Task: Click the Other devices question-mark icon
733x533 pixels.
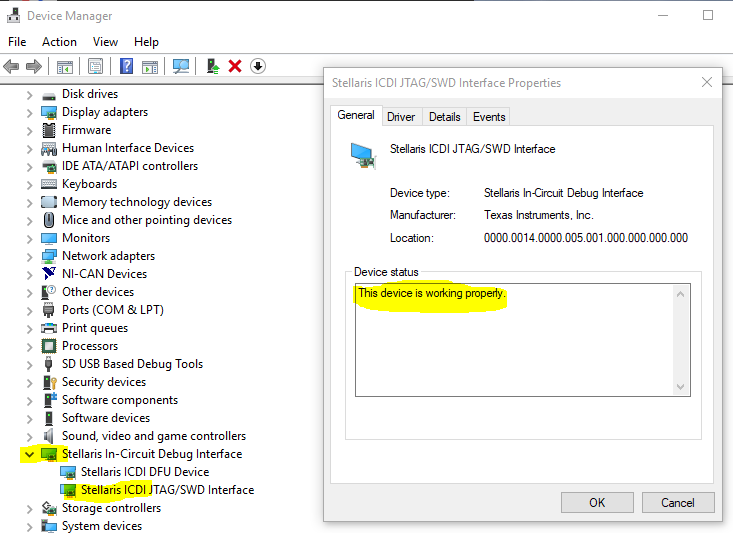Action: (x=49, y=292)
